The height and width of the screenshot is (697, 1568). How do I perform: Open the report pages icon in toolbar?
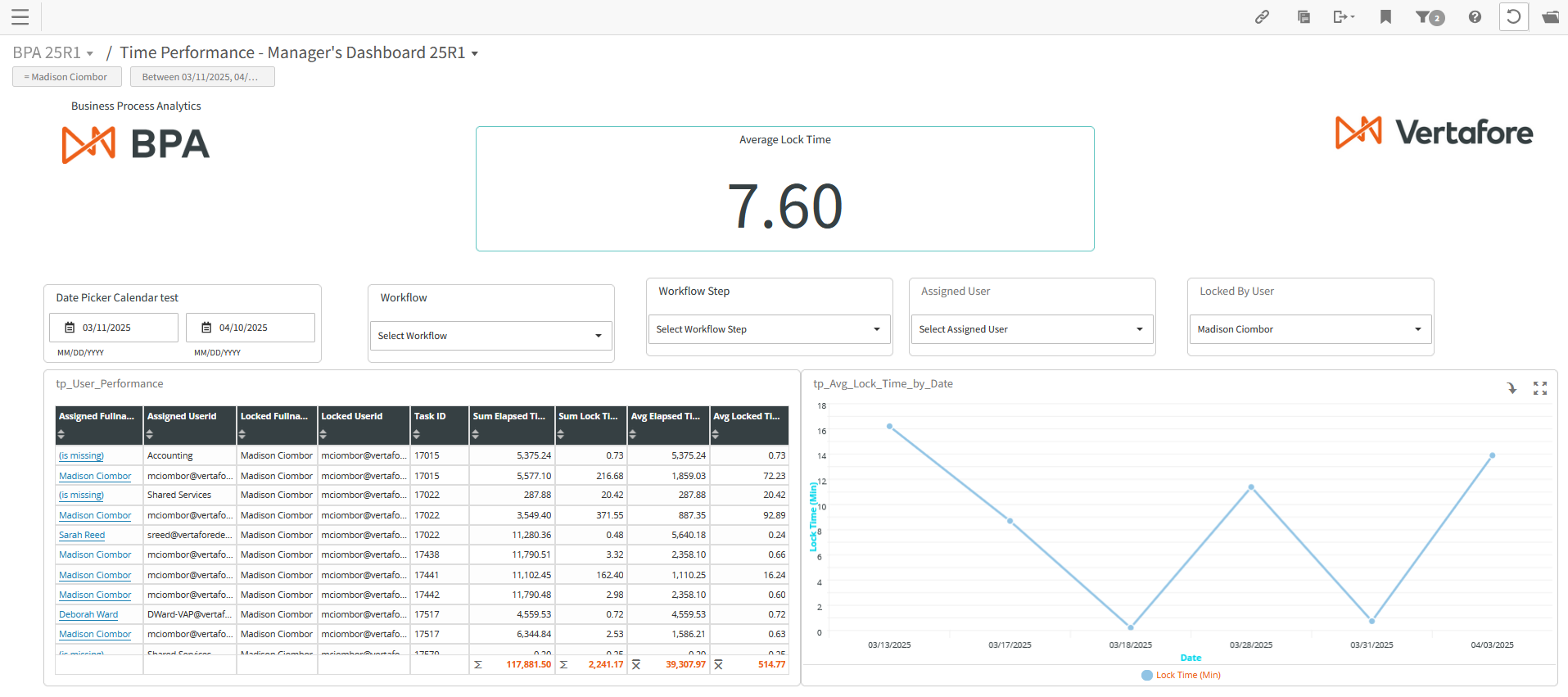coord(1304,16)
